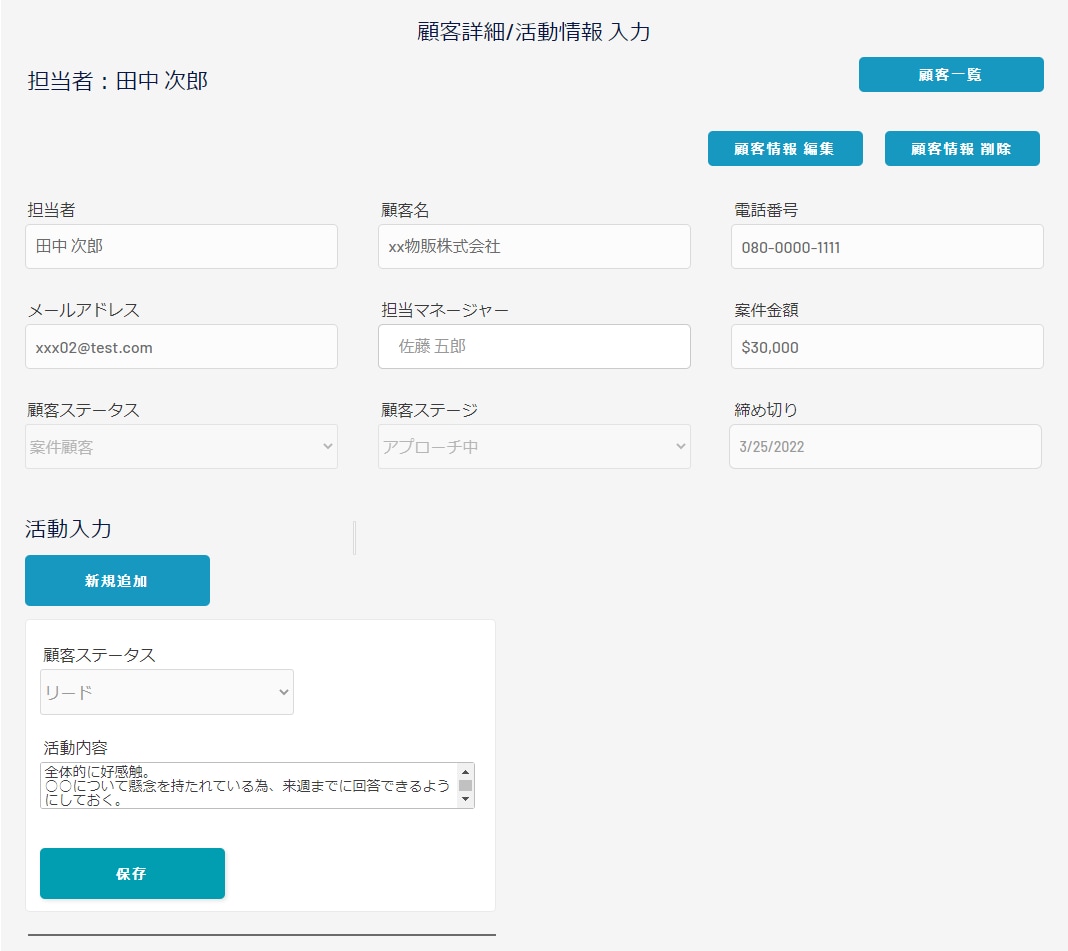1068x951 pixels.
Task: Click the 案件金額 field $30,000
Action: (x=887, y=347)
